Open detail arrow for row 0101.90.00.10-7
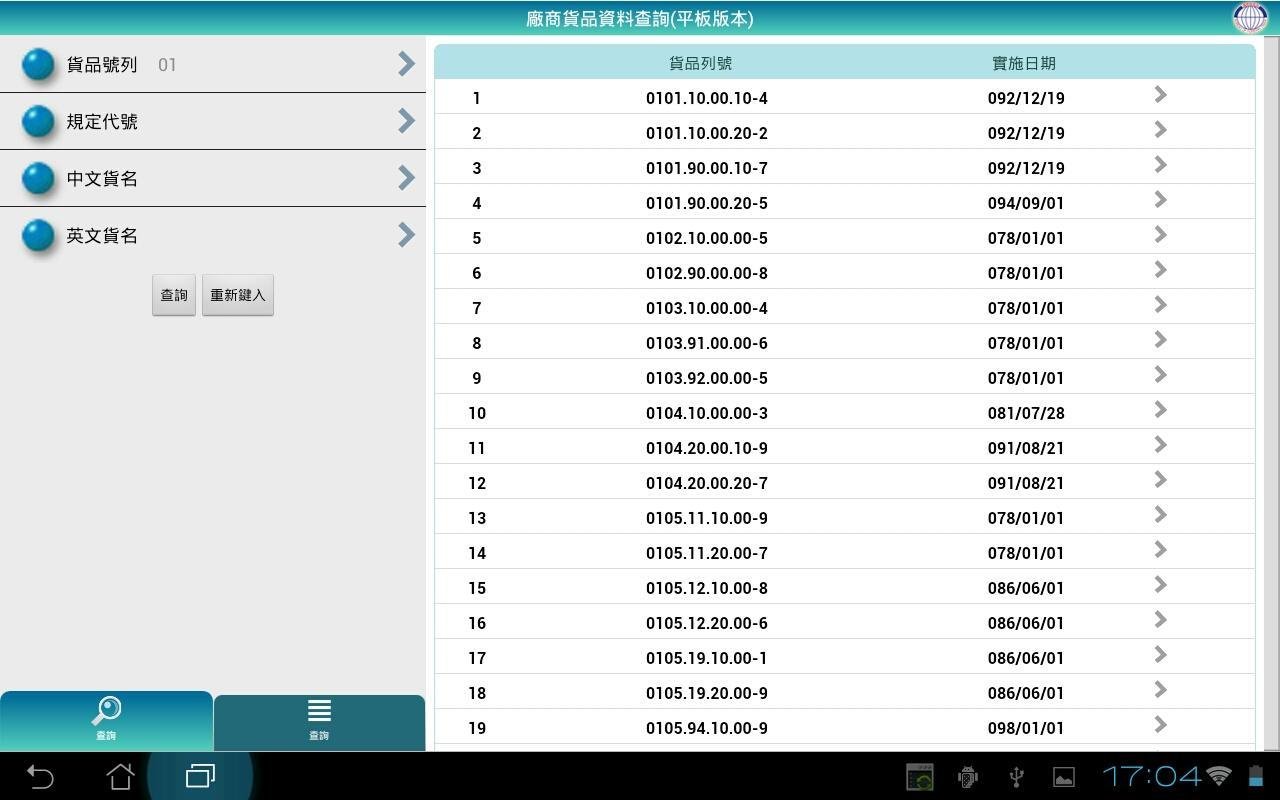Viewport: 1280px width, 800px height. coord(1160,164)
